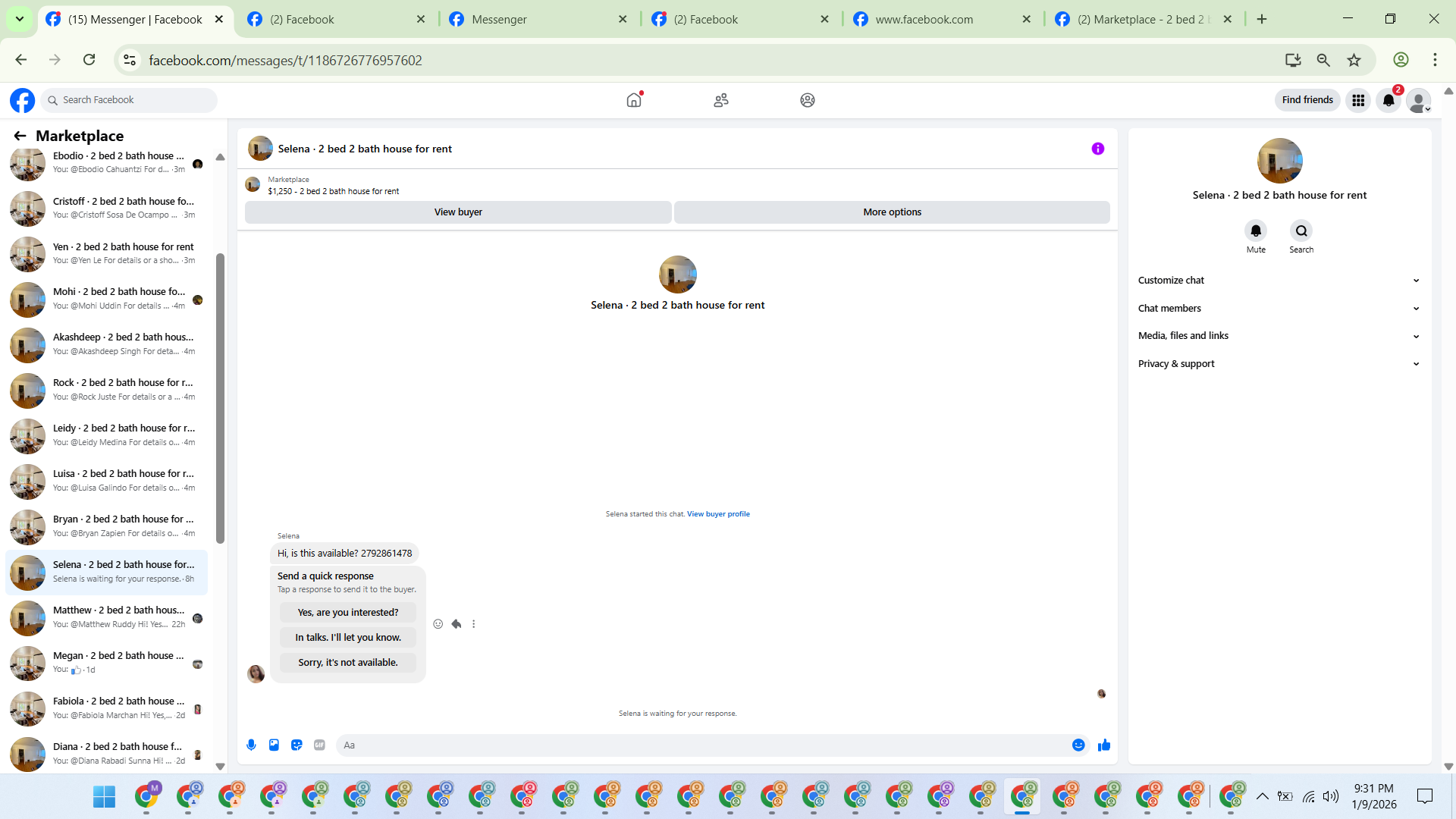Send quick reply "Sorry, it's not available."
The image size is (1456, 819).
[x=348, y=663]
